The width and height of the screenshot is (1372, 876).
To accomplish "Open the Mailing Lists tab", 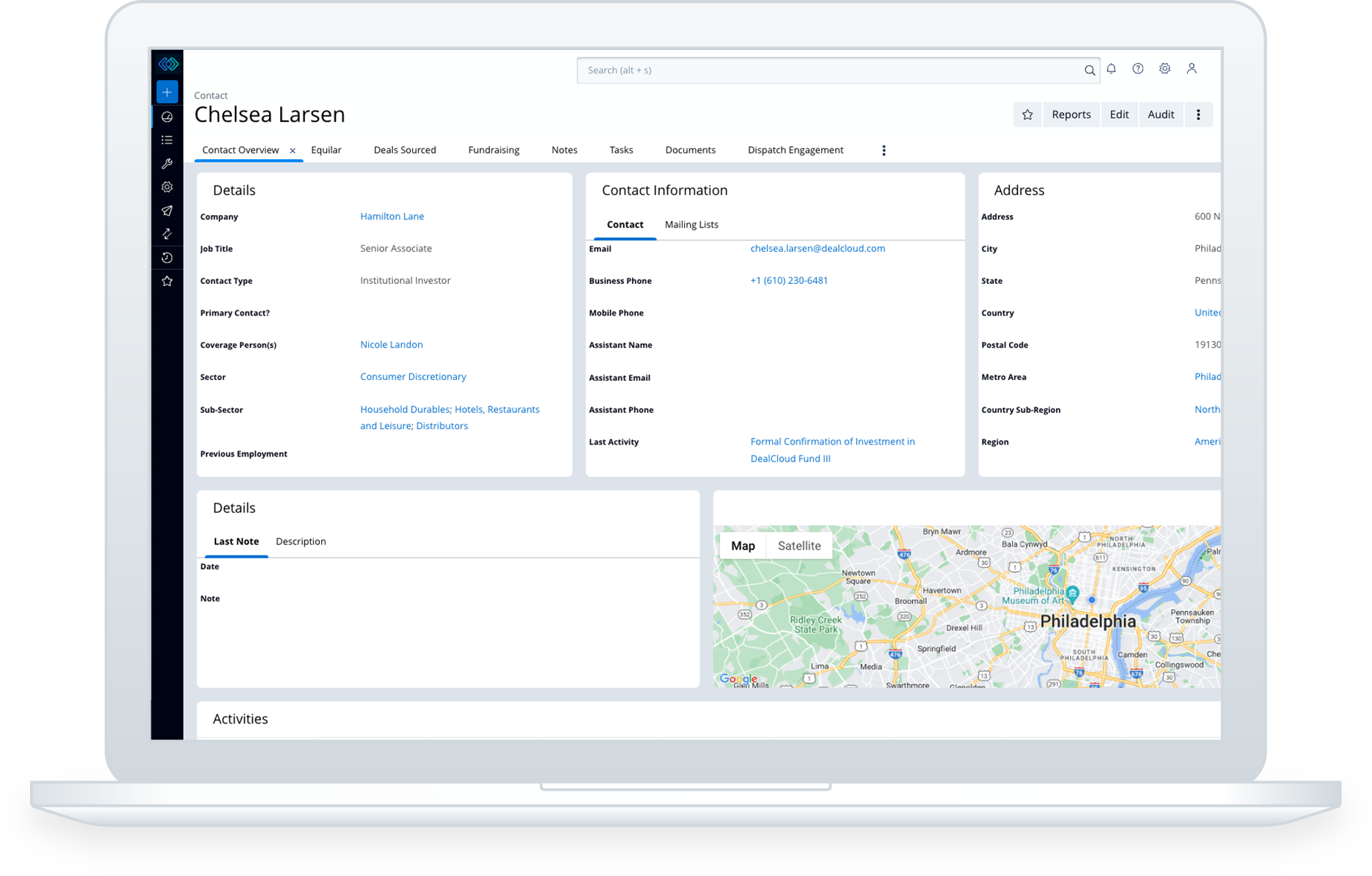I will coord(691,225).
